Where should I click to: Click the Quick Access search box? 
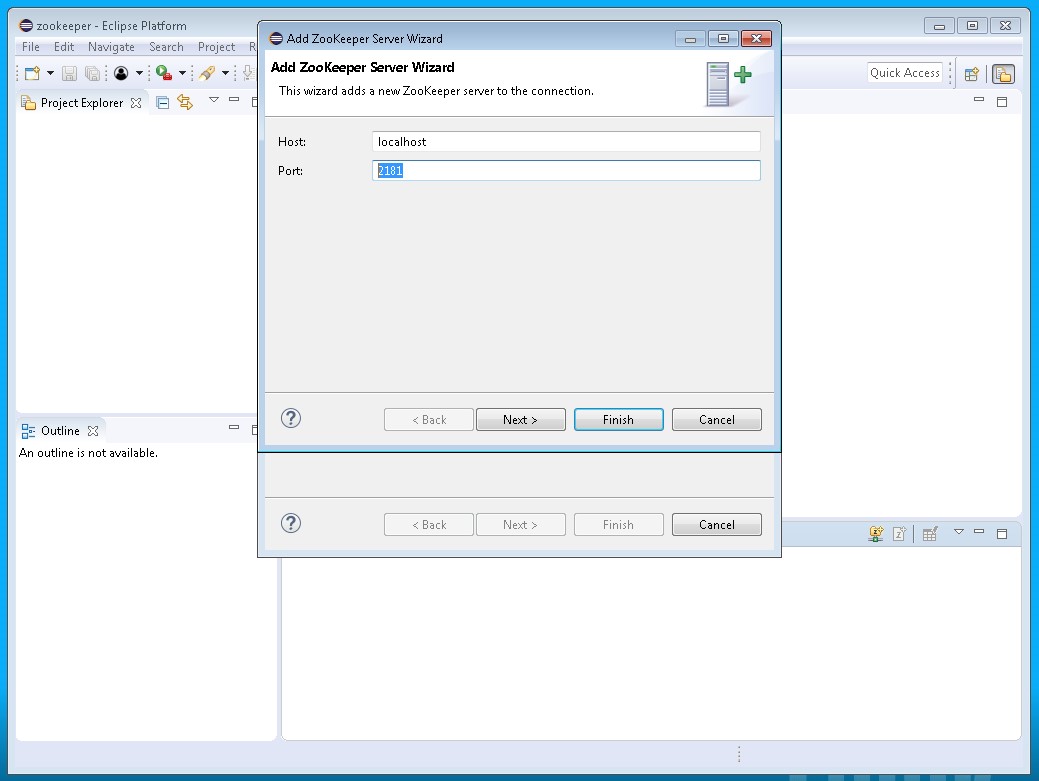coord(904,73)
